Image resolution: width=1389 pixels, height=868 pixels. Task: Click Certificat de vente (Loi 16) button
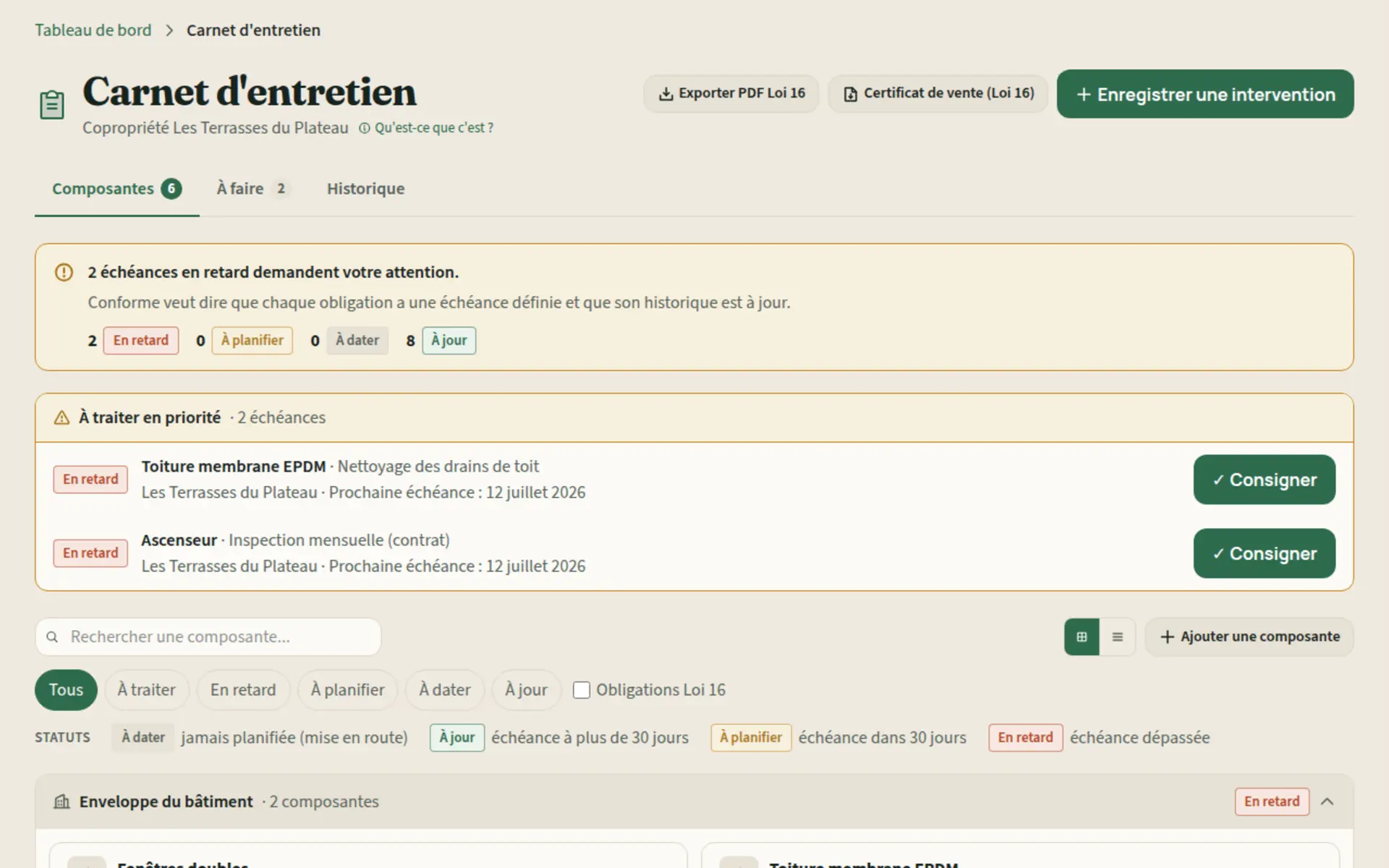click(938, 93)
